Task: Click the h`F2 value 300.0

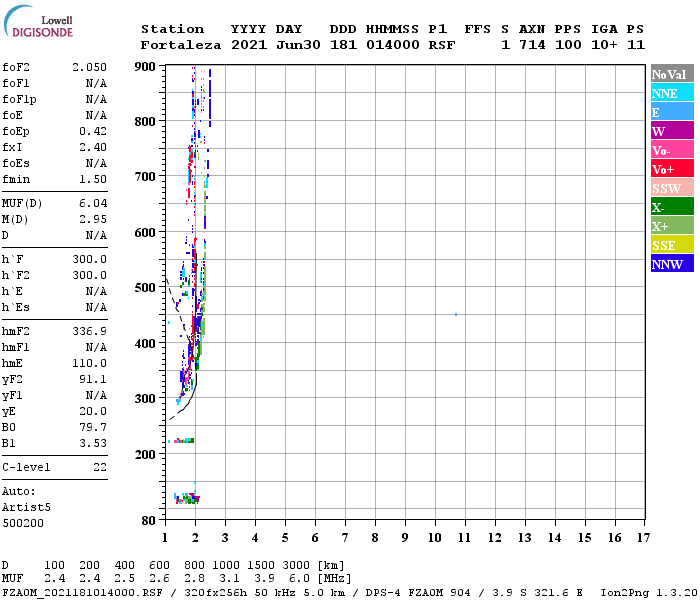Action: click(x=89, y=275)
